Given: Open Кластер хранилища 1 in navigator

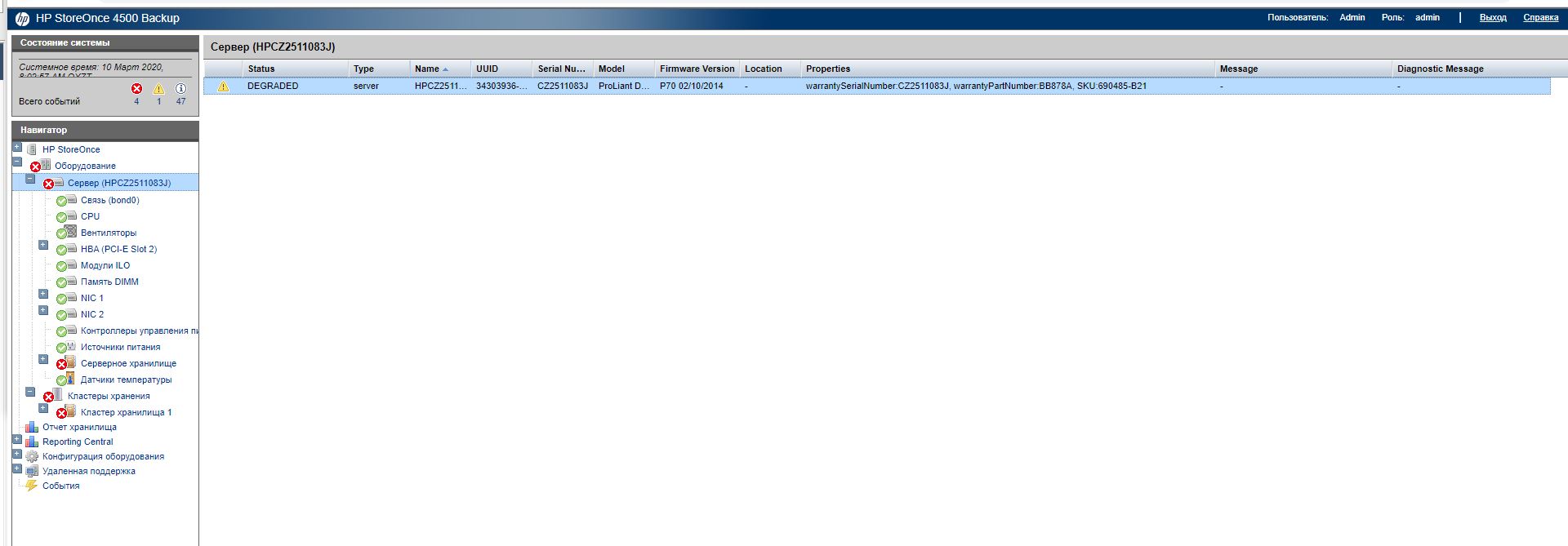Looking at the screenshot, I should pos(126,412).
